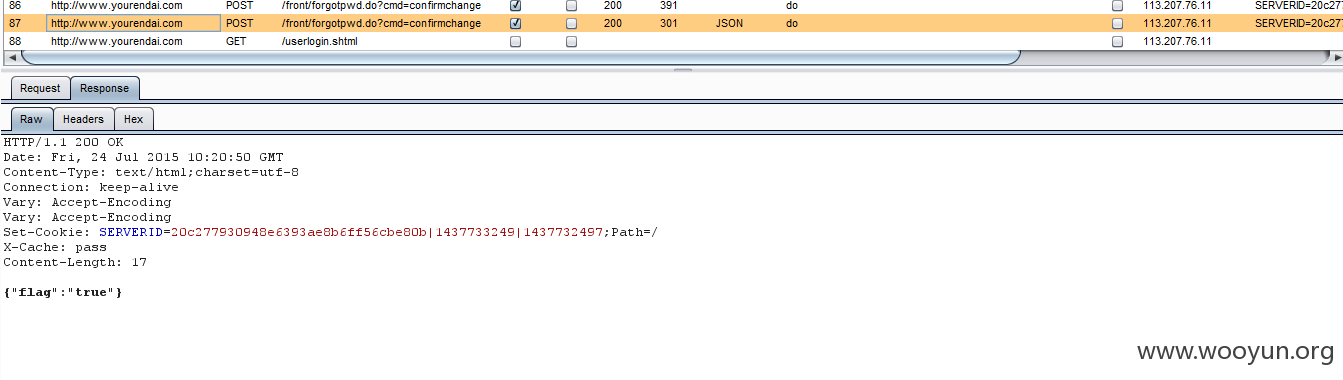1343x380 pixels.
Task: Open the Raw view tab
Action: 32,119
